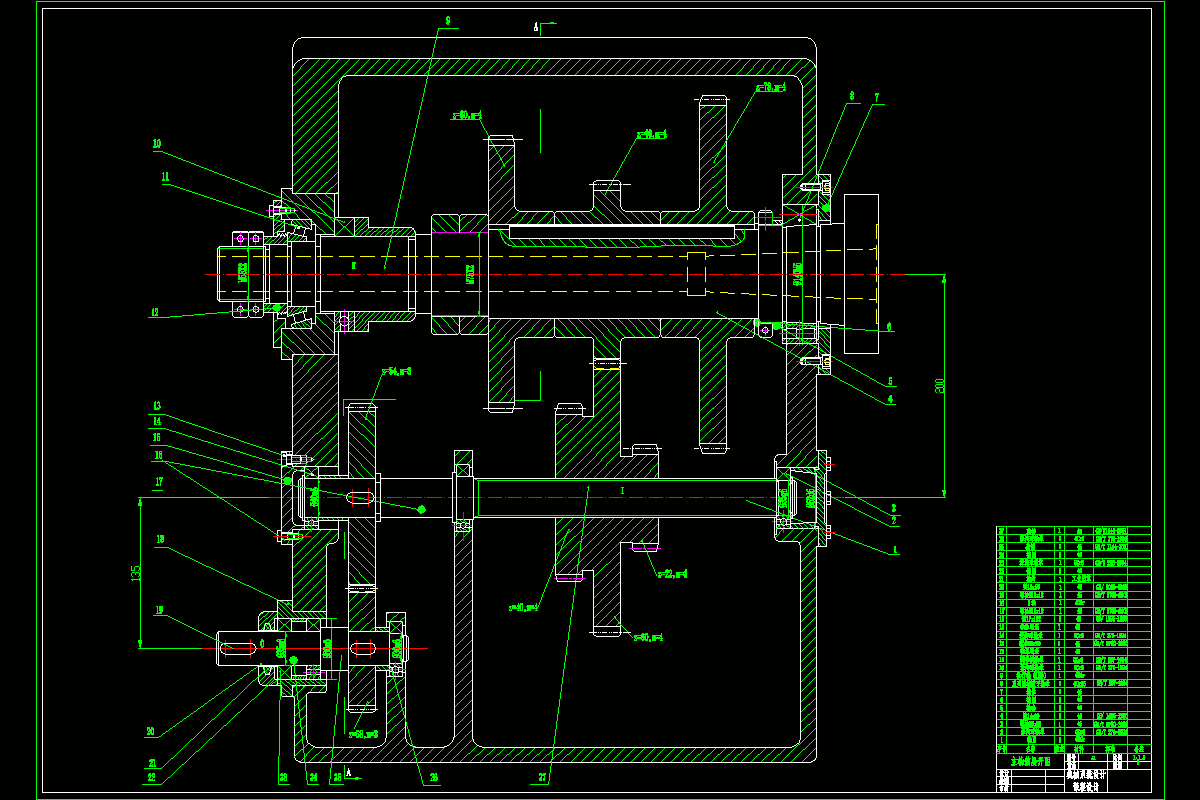This screenshot has height=800, width=1200.
Task: Click part balloon number 5
Action: coord(892,381)
